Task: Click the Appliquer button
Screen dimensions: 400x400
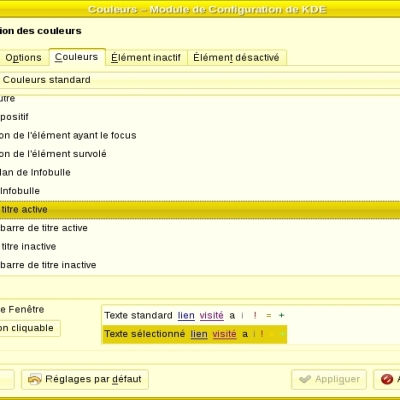Action: point(329,379)
